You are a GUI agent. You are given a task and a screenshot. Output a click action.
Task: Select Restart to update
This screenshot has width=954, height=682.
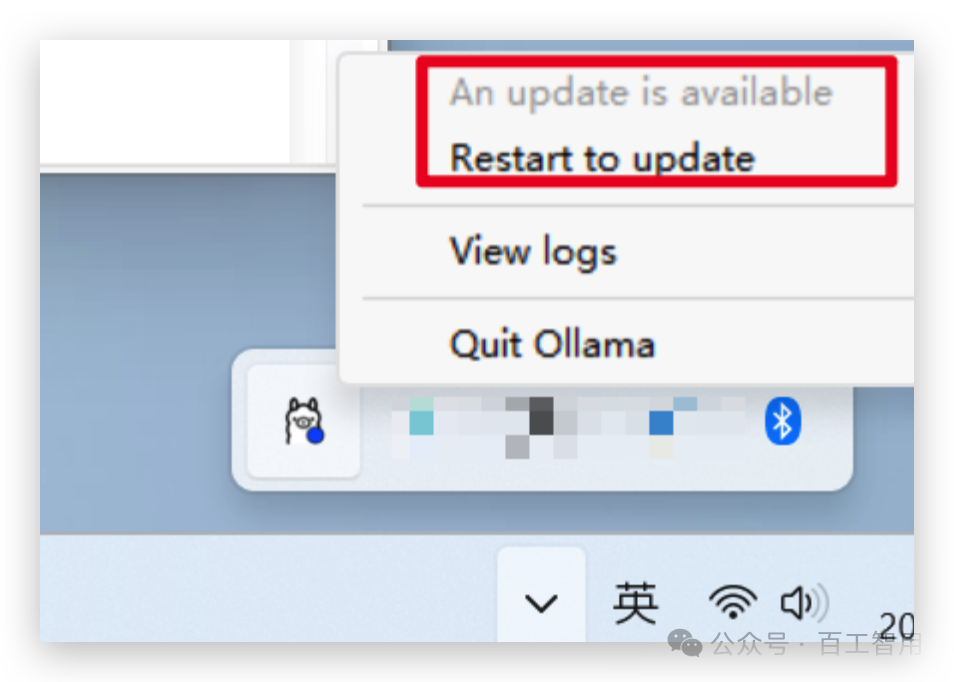[x=602, y=158]
